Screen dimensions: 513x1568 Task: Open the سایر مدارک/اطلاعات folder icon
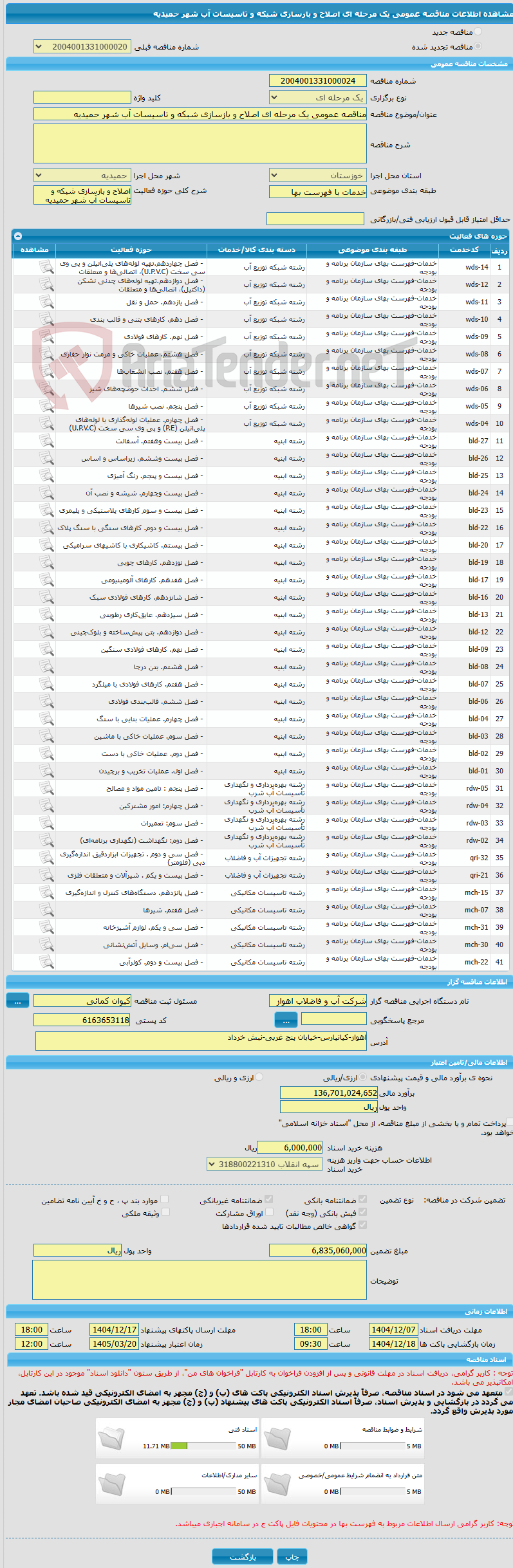[111, 1484]
